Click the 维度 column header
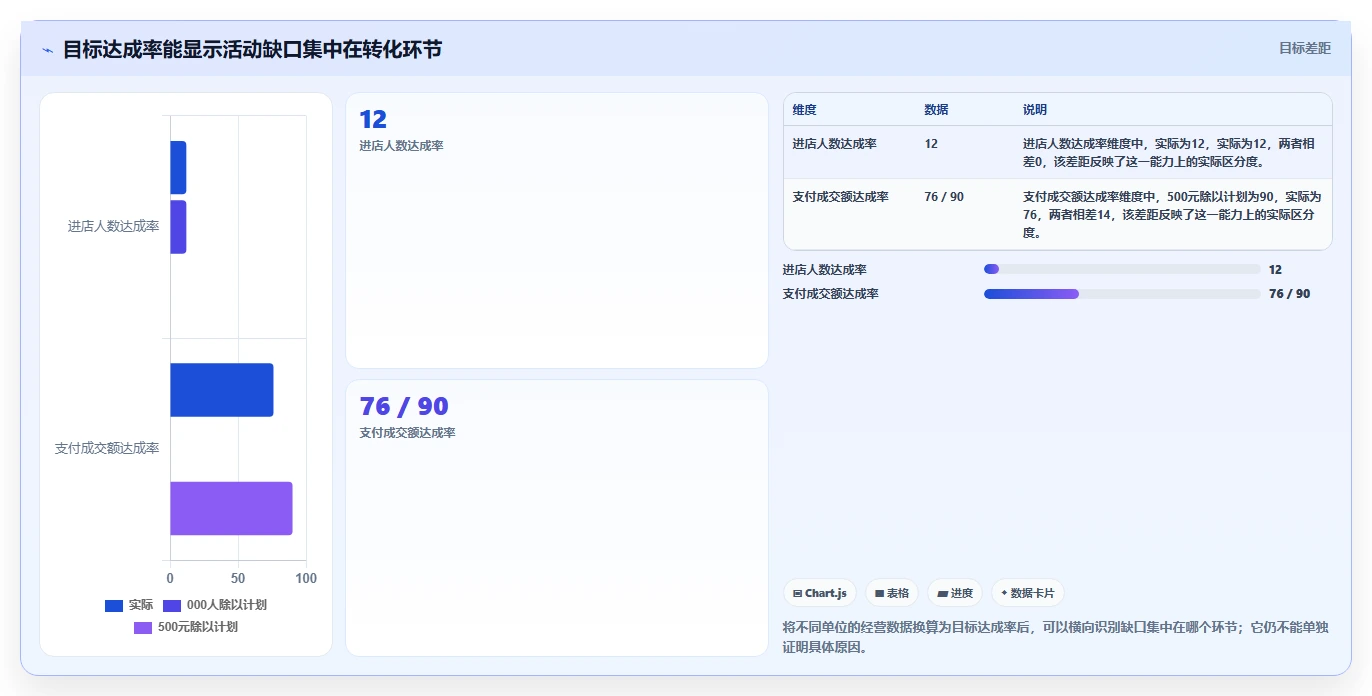The image size is (1372, 696). click(804, 109)
